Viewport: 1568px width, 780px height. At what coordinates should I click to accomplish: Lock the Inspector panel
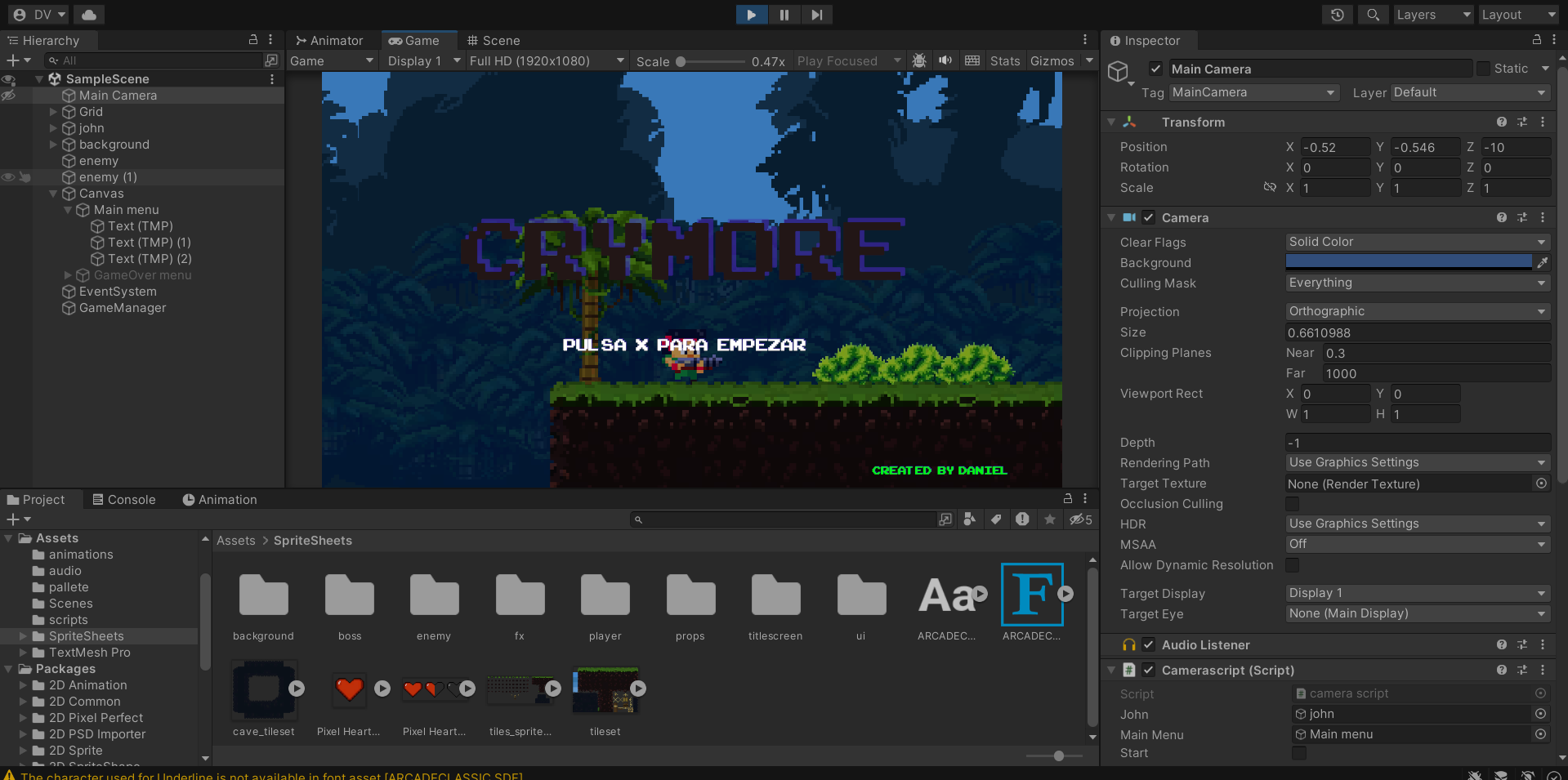1537,39
